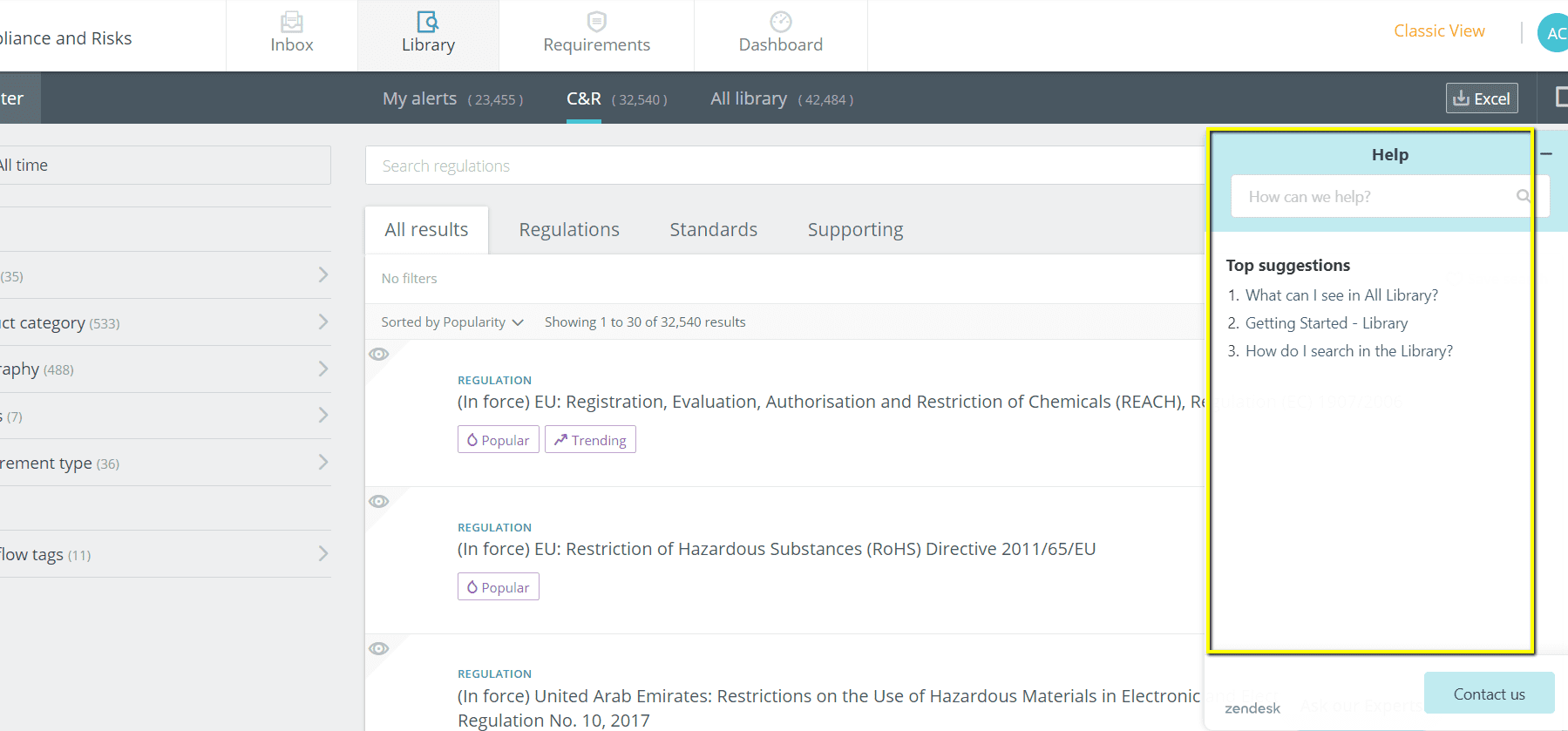Click the search magnifier in Help widget
1568x731 pixels.
(1523, 196)
